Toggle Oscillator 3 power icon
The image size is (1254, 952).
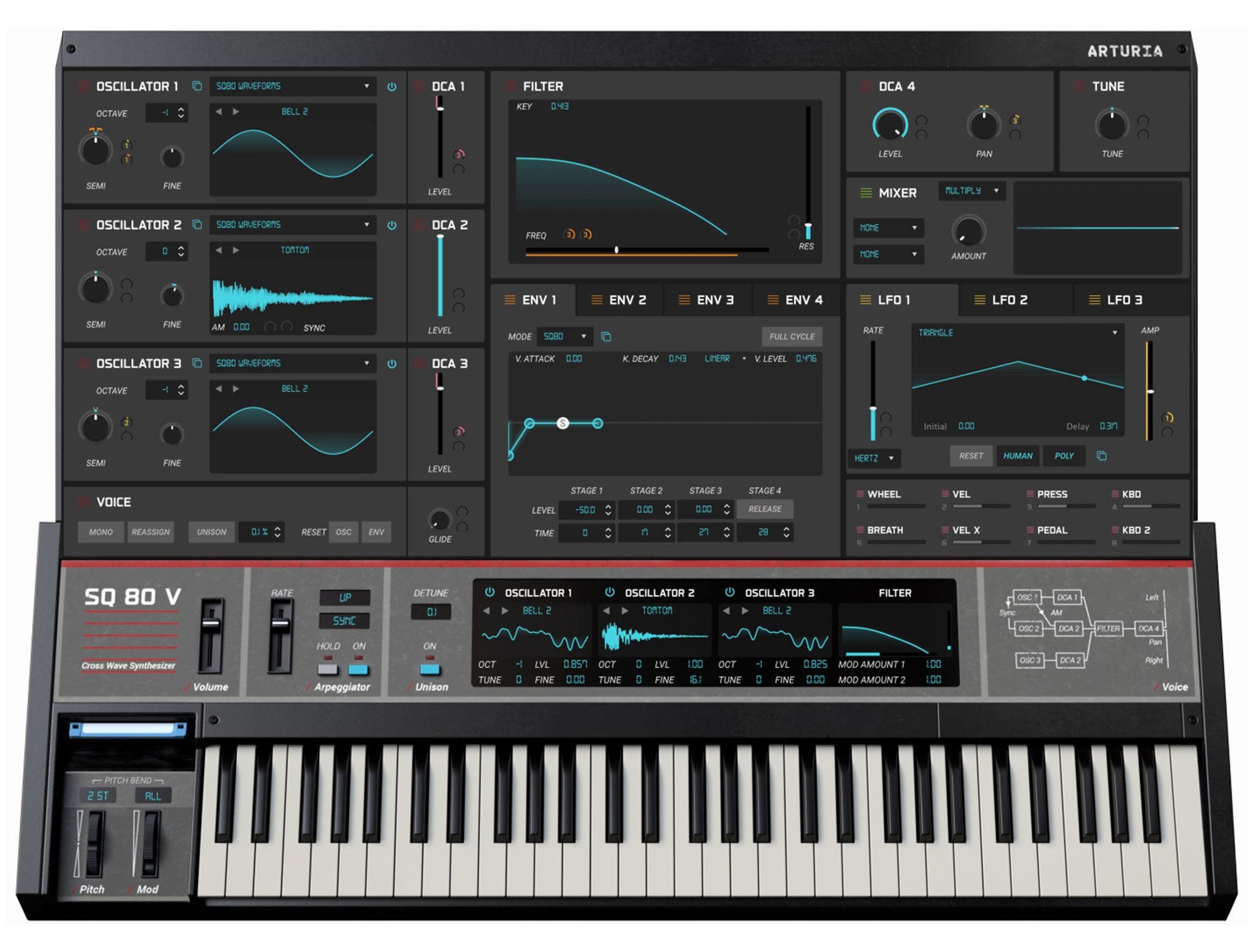click(392, 364)
